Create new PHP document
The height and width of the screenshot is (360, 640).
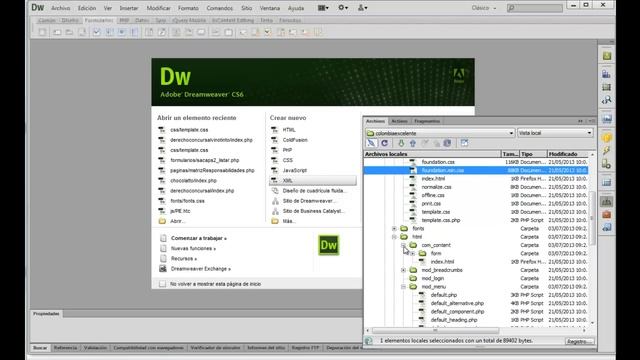click(x=287, y=150)
